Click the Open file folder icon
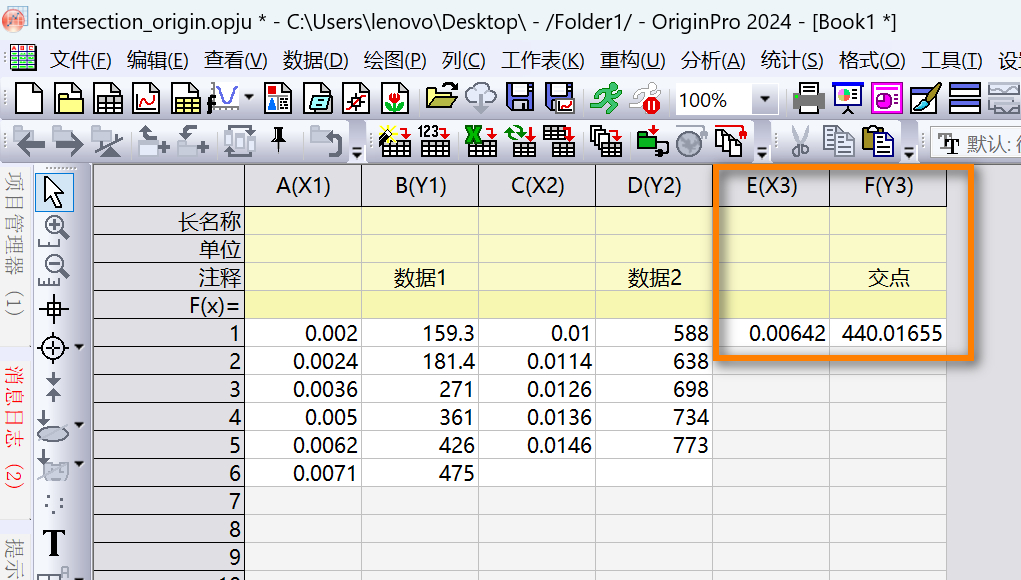This screenshot has width=1021, height=580. [441, 99]
